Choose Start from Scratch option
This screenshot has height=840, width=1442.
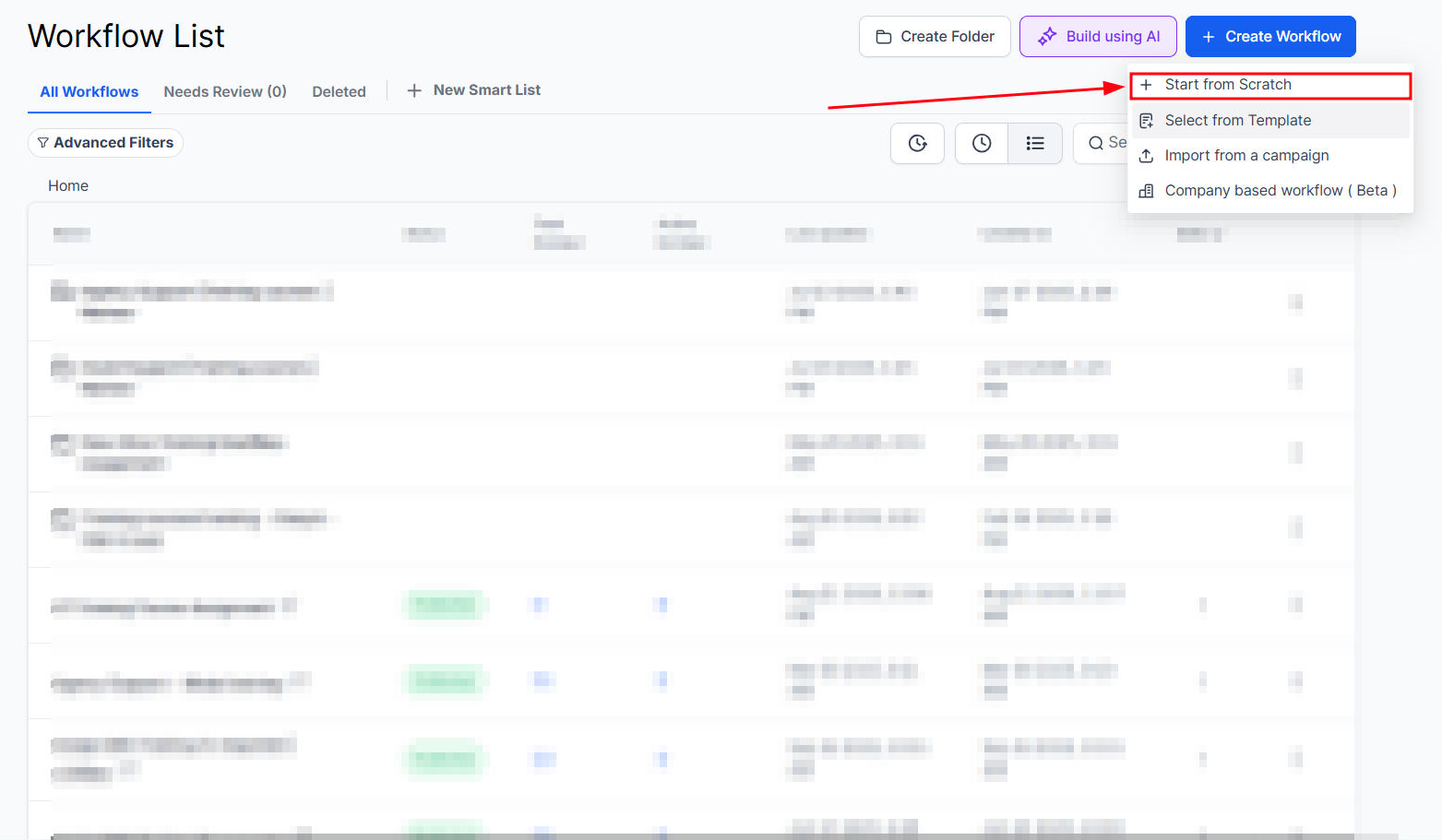1271,86
